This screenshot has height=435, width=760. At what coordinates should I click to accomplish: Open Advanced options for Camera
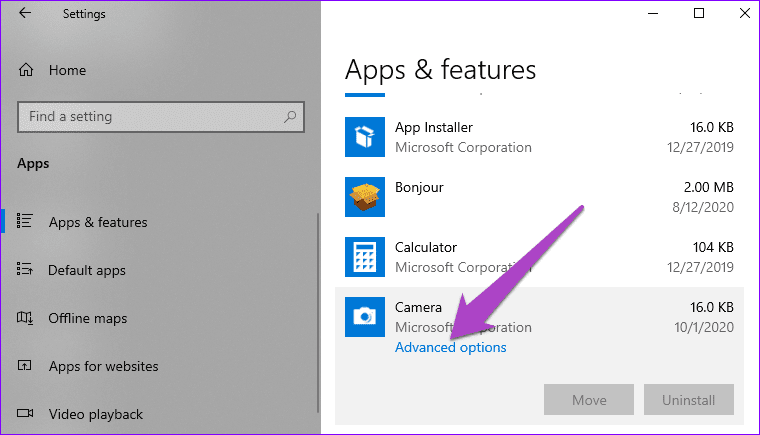(450, 347)
